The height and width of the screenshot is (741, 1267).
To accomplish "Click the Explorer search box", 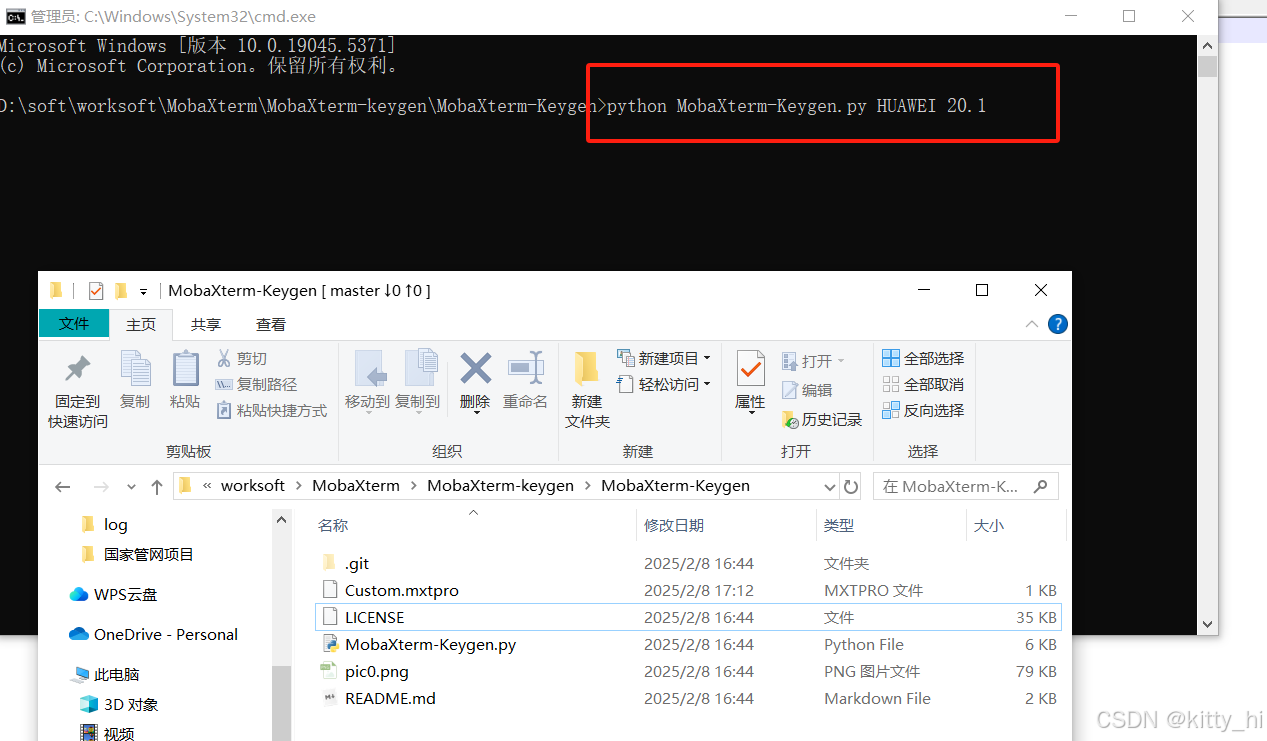I will coord(966,487).
